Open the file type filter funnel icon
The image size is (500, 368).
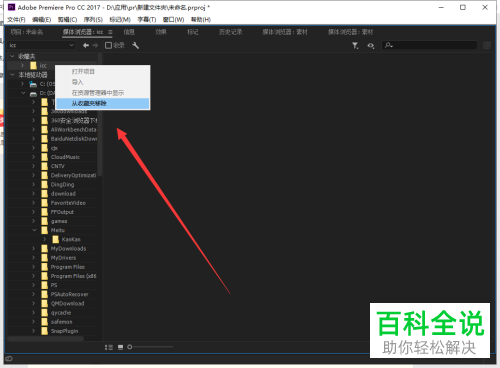pyautogui.click(x=355, y=45)
